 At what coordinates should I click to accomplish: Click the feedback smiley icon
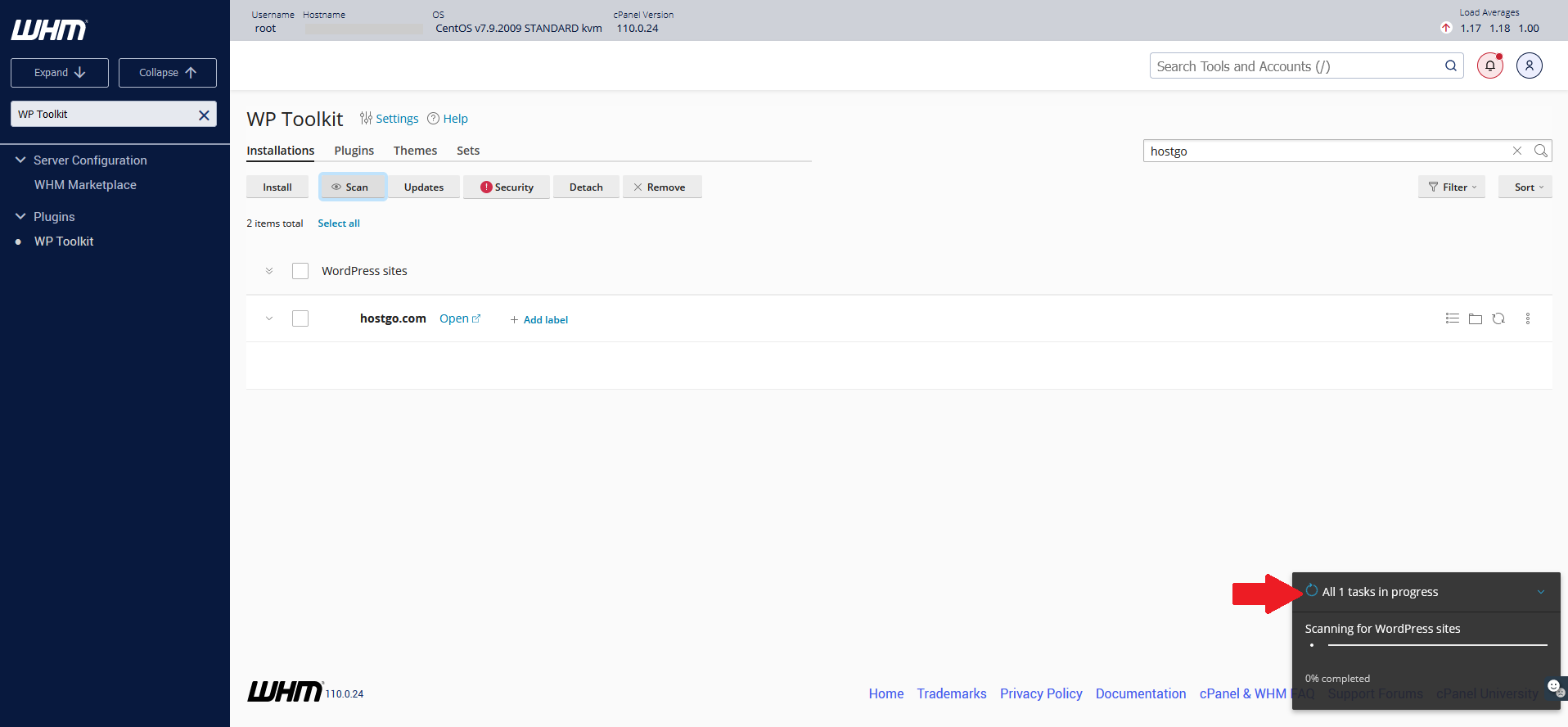click(1554, 686)
